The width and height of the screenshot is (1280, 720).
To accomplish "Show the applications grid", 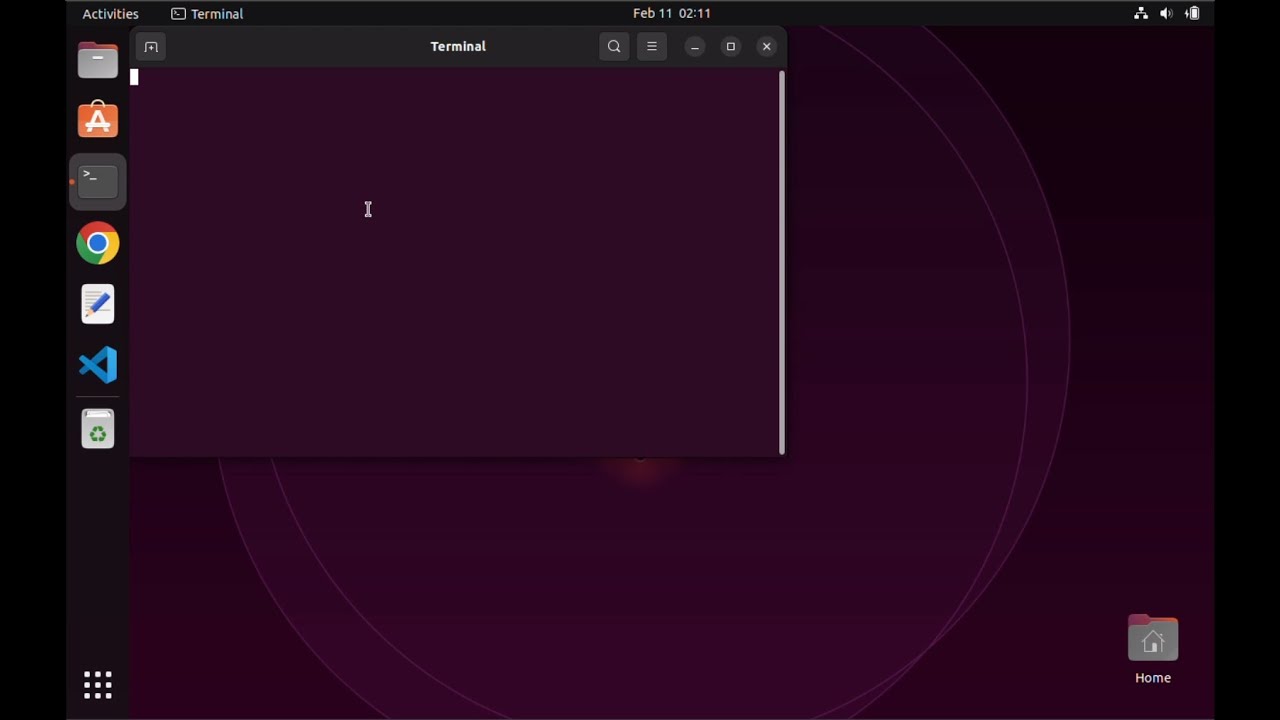I will [x=98, y=685].
